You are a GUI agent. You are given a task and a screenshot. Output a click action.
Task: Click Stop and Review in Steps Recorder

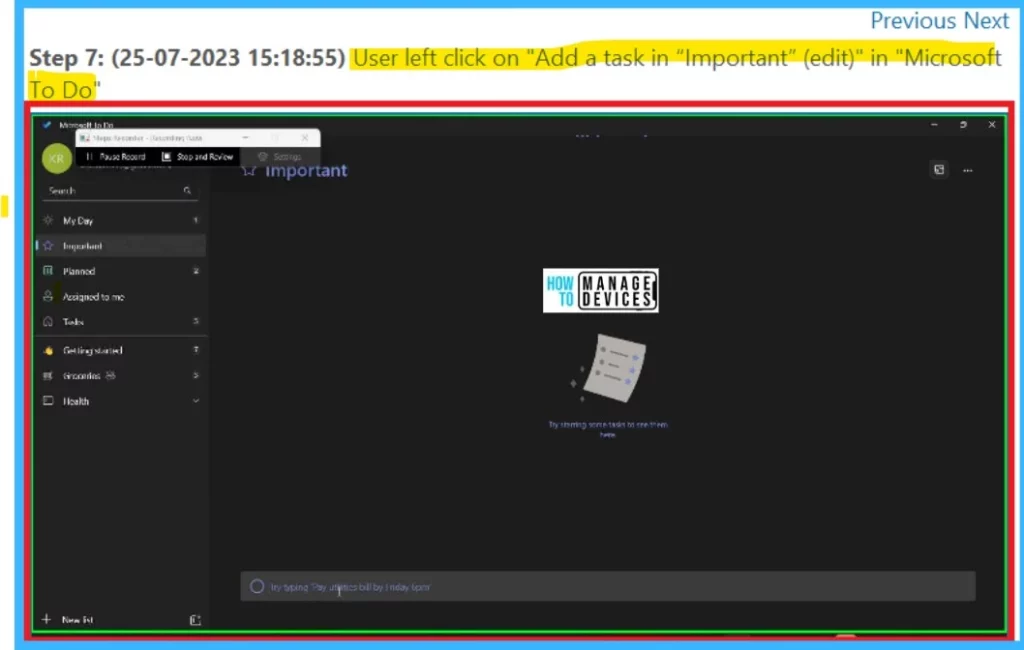tap(197, 157)
